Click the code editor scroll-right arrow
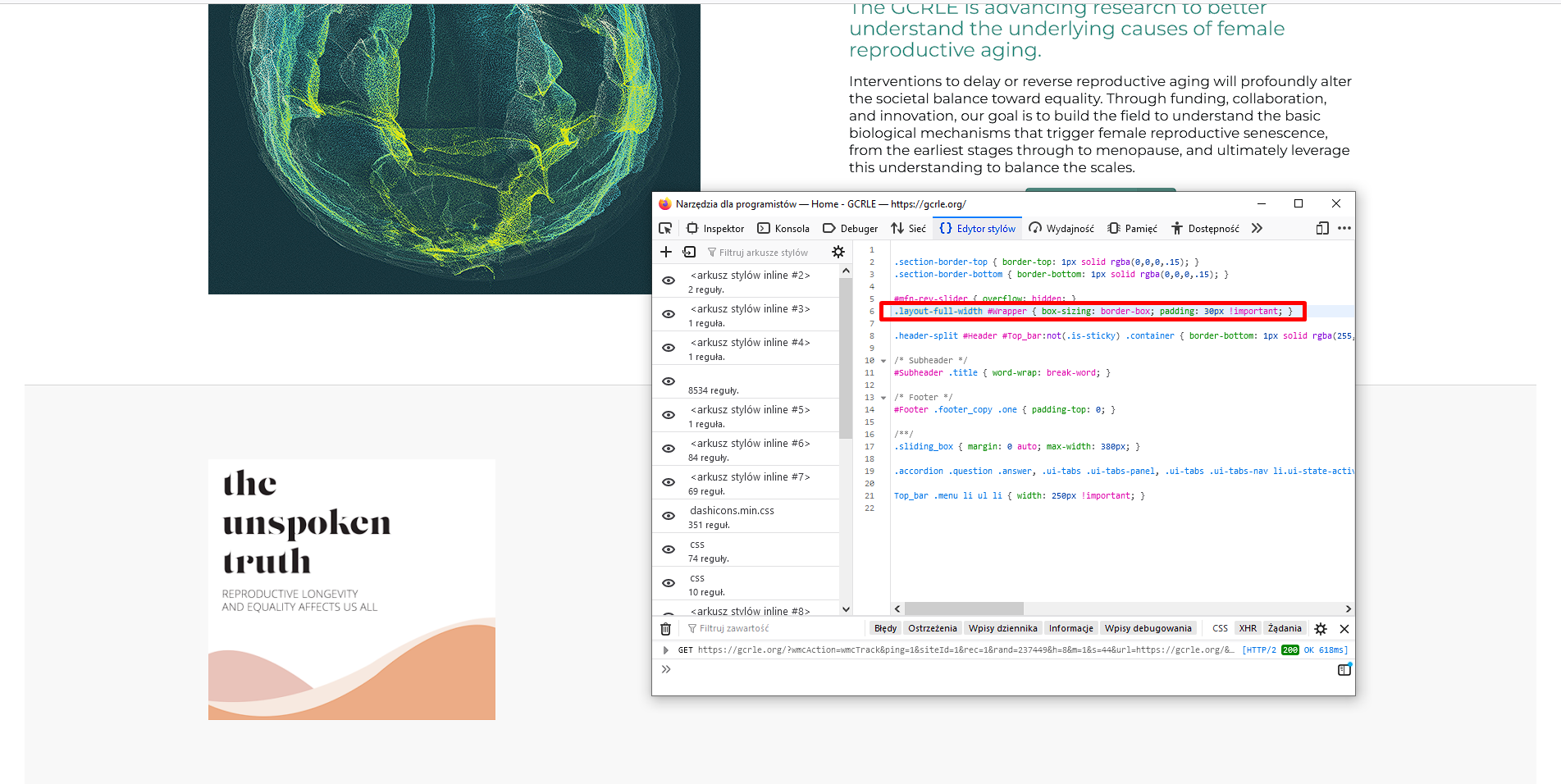Image resolution: width=1561 pixels, height=784 pixels. click(x=1348, y=609)
